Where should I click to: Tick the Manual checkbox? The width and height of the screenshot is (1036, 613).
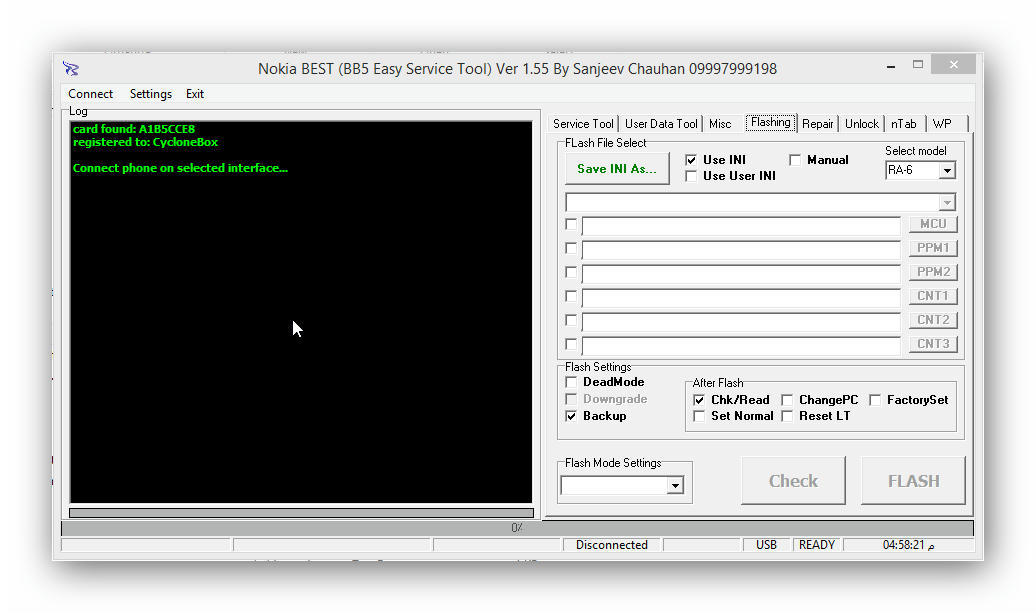[795, 160]
